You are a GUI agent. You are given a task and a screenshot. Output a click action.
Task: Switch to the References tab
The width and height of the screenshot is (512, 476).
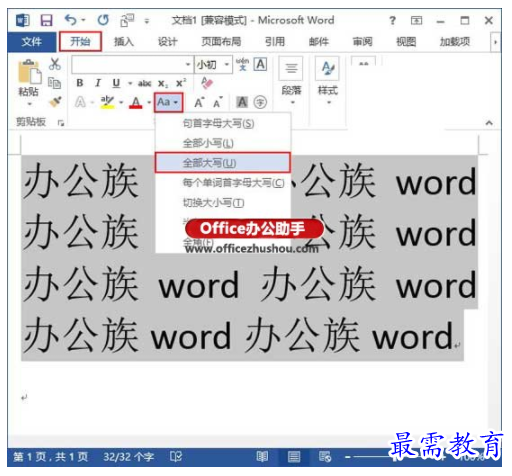(275, 42)
